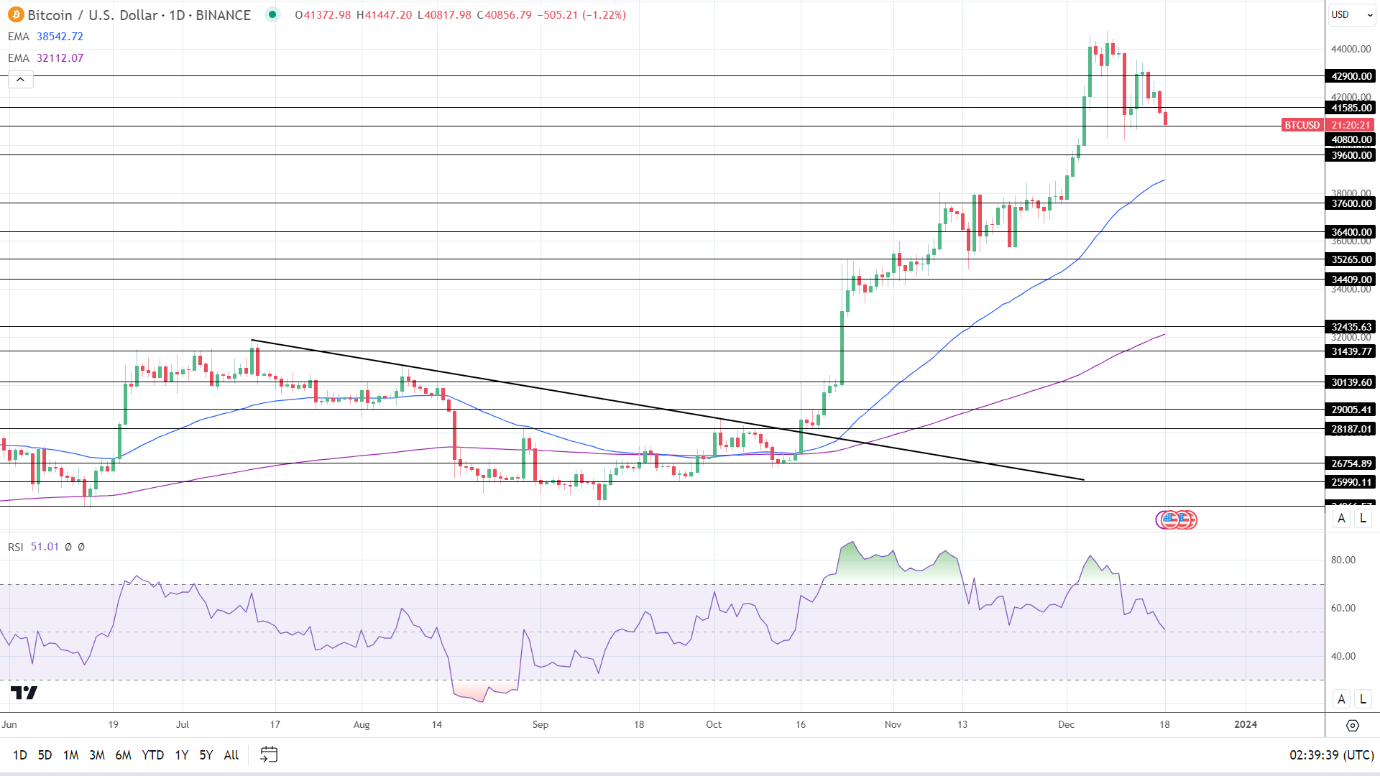Screen dimensions: 1380x776
Task: Click the 21:20:21 countdown label
Action: 1351,125
